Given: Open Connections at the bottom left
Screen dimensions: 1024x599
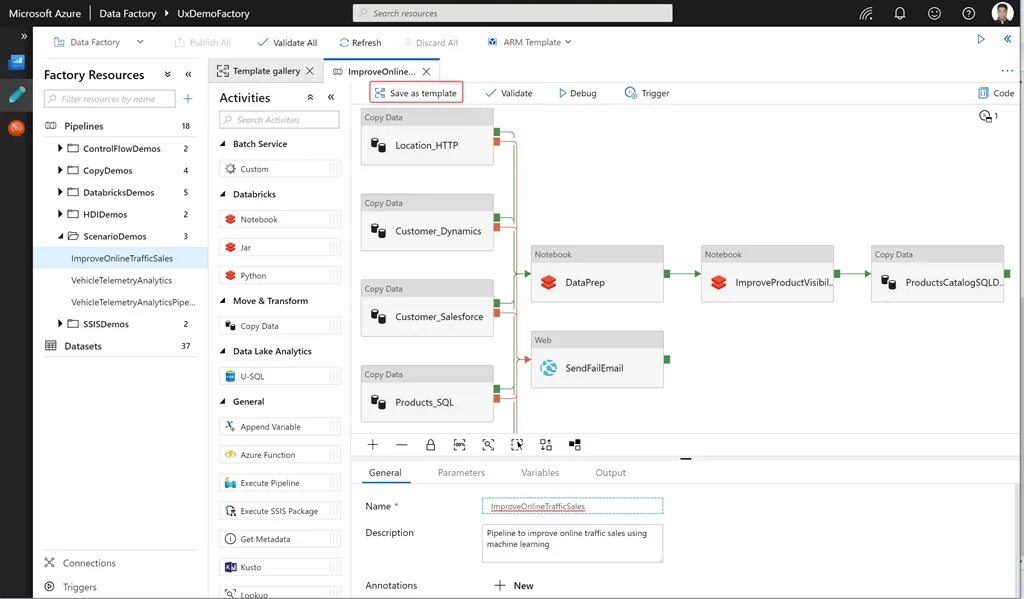Looking at the screenshot, I should [x=80, y=562].
